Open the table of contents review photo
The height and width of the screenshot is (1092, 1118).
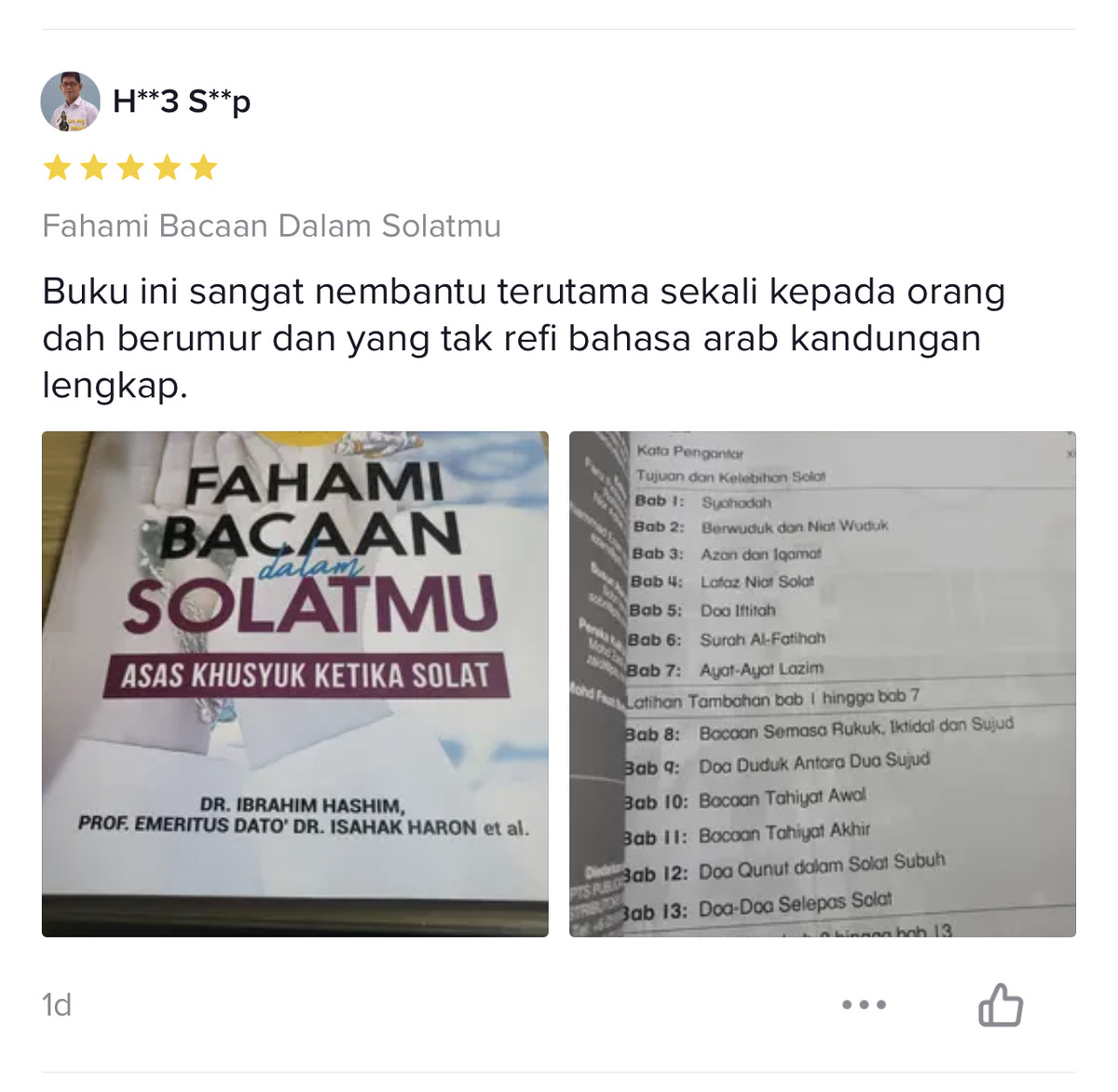tap(823, 684)
